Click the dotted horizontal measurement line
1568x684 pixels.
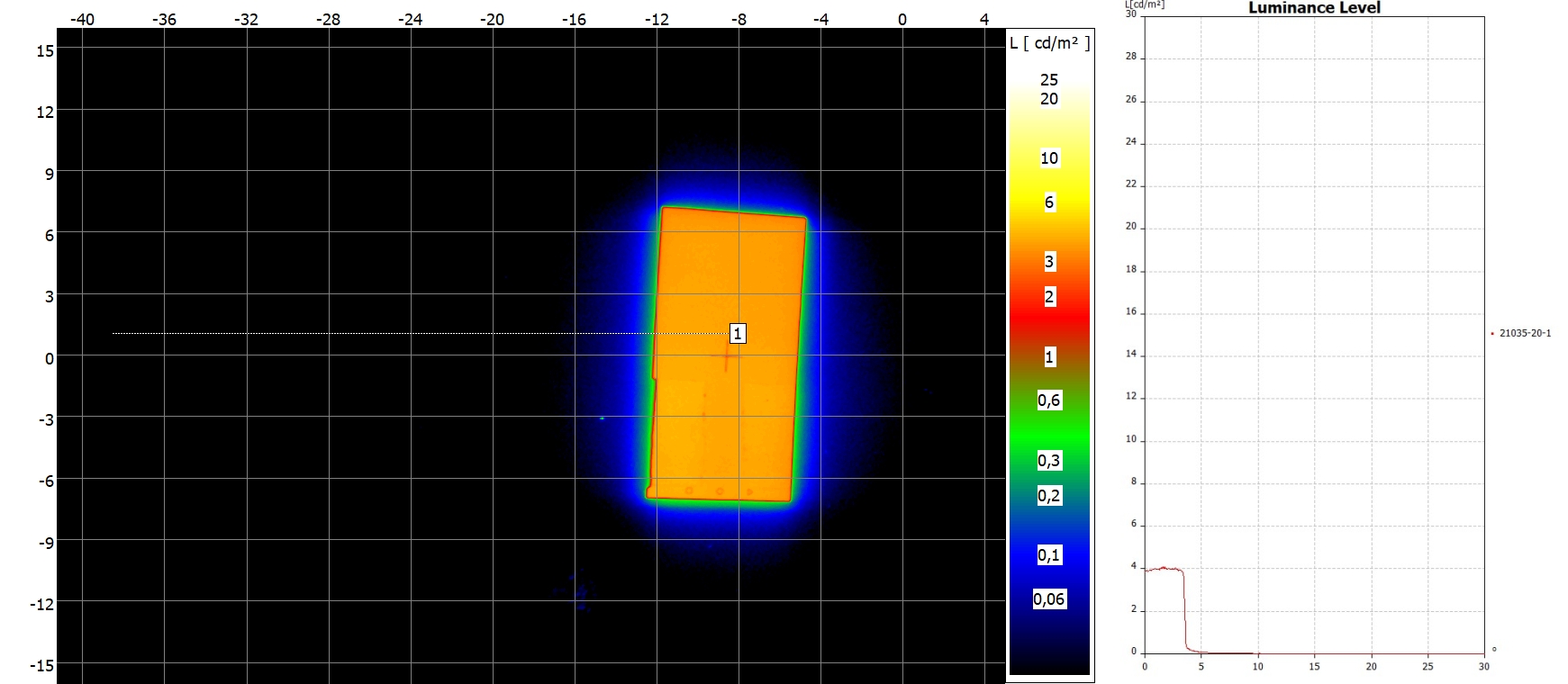[405, 334]
